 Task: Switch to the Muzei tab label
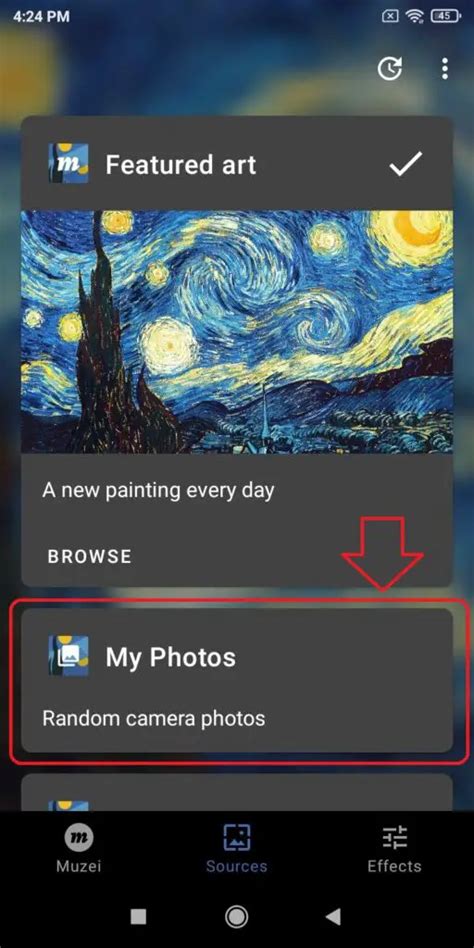pos(79,866)
